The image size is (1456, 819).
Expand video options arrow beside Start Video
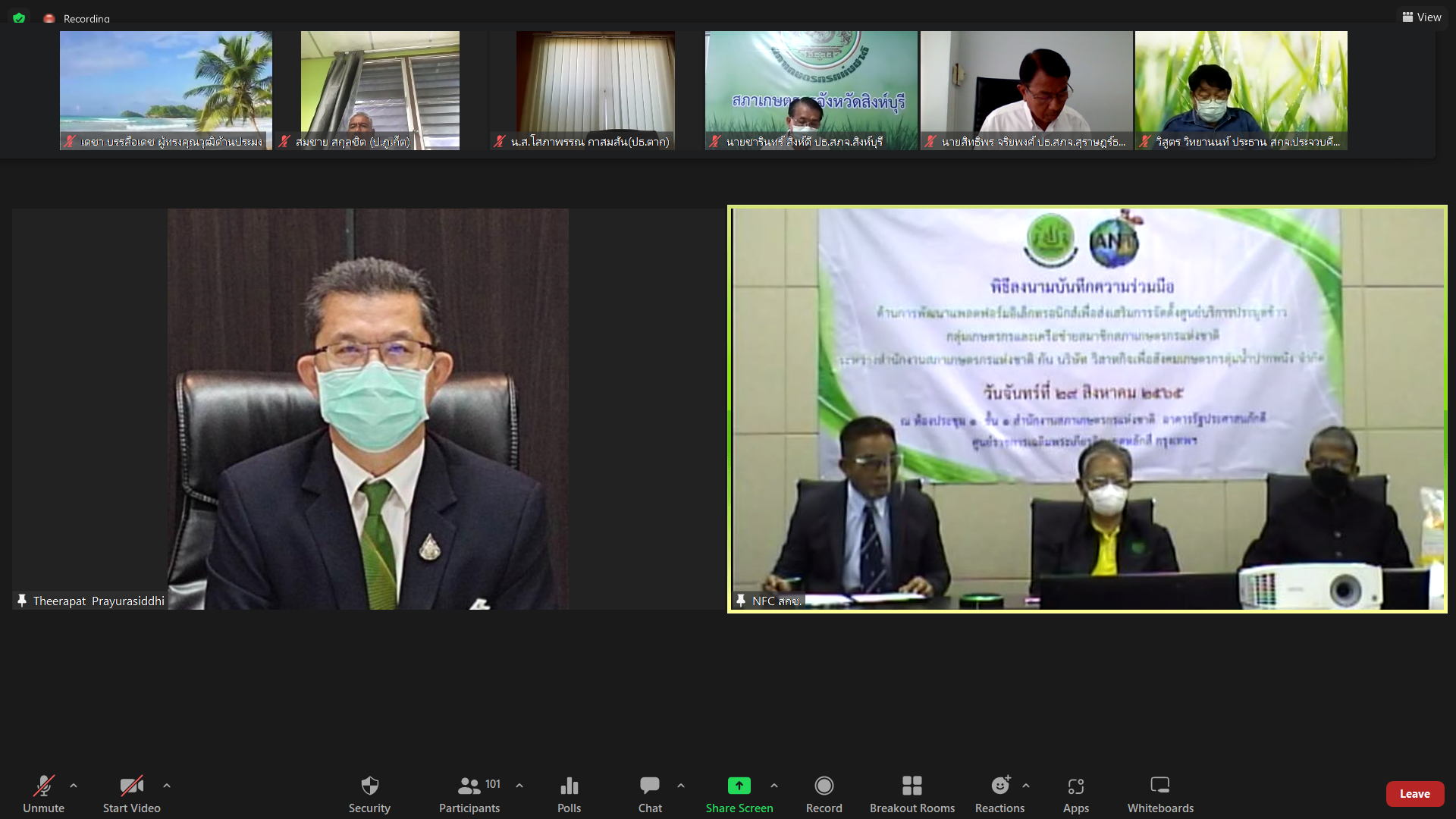167,786
